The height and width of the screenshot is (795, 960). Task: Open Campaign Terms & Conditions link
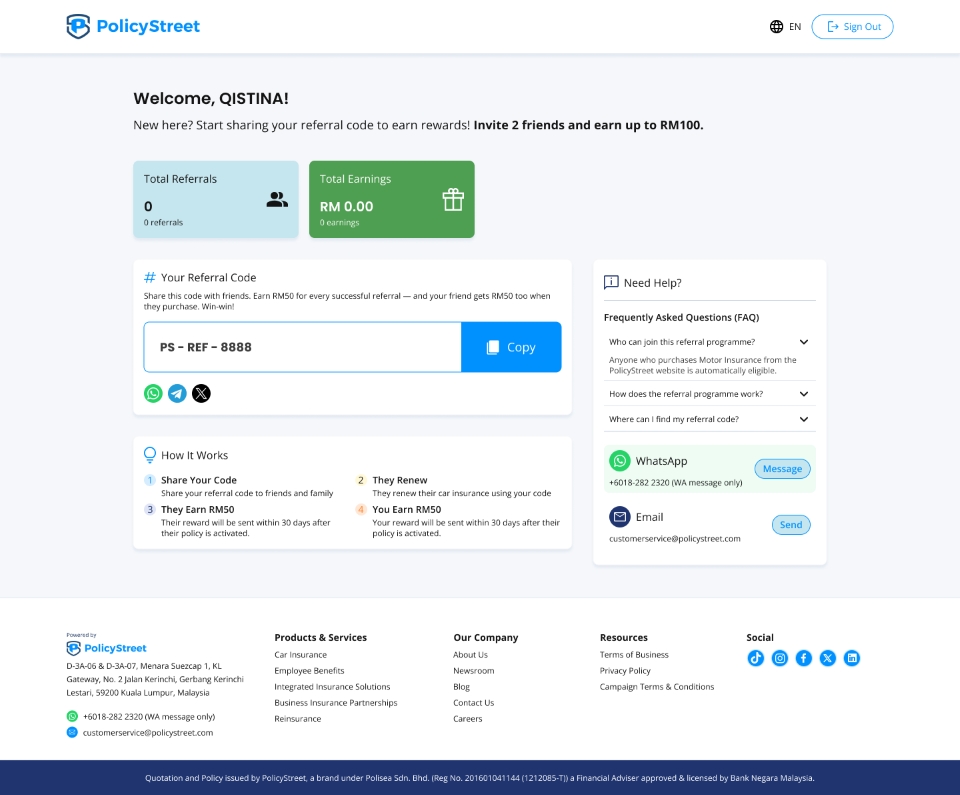tap(657, 687)
